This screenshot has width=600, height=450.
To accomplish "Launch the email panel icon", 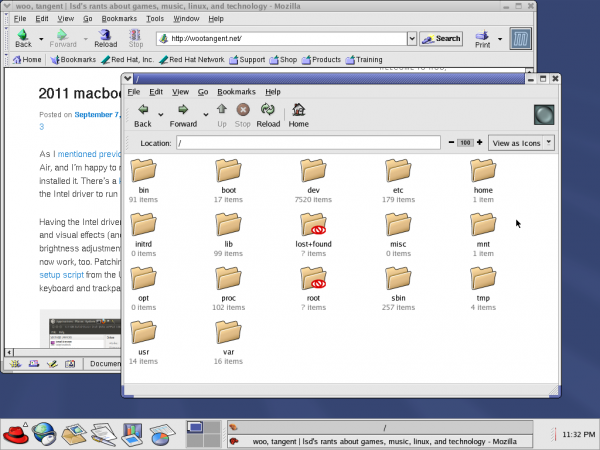I will pos(74,434).
